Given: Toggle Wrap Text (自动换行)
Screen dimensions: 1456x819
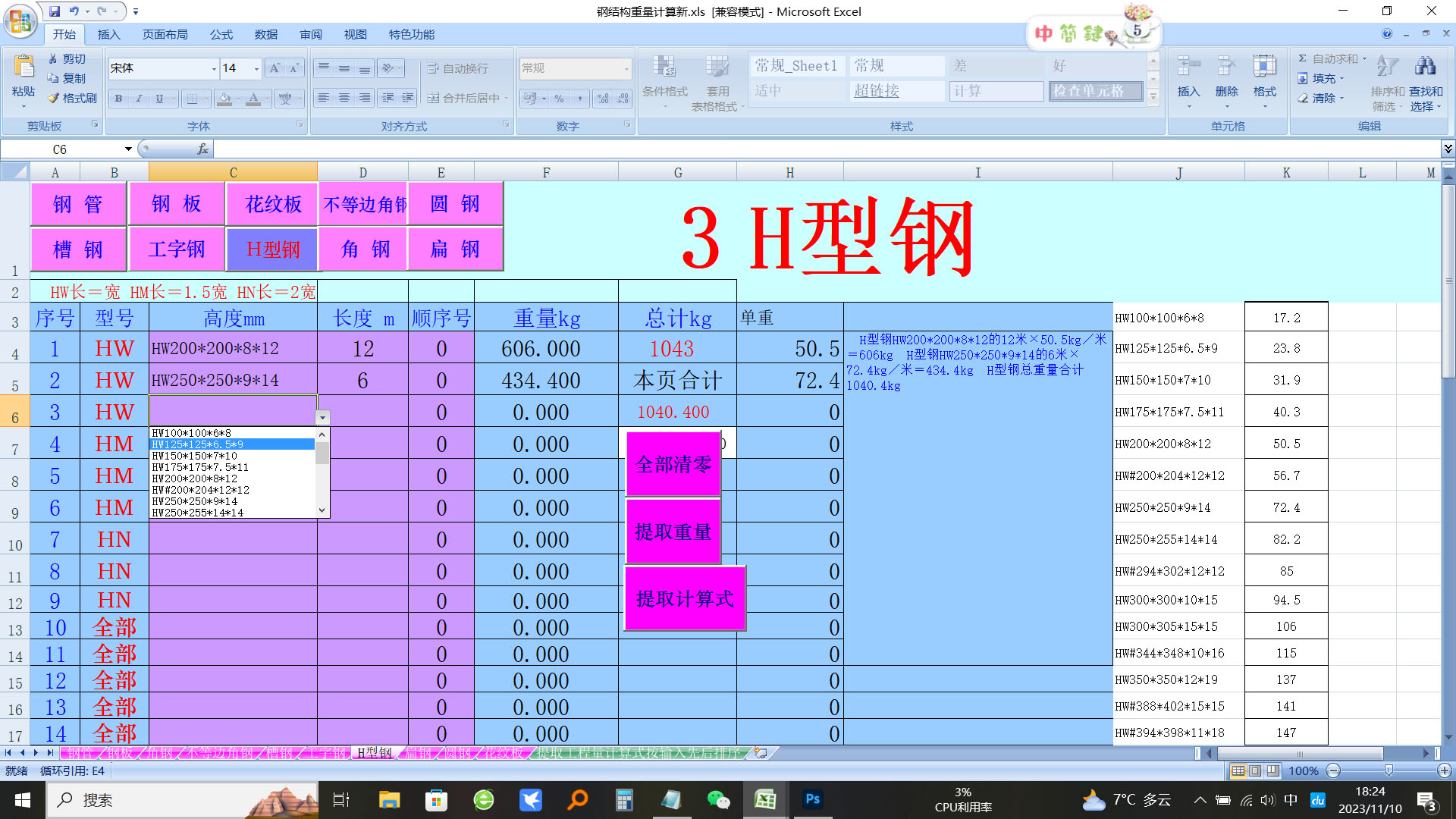Looking at the screenshot, I should tap(458, 68).
